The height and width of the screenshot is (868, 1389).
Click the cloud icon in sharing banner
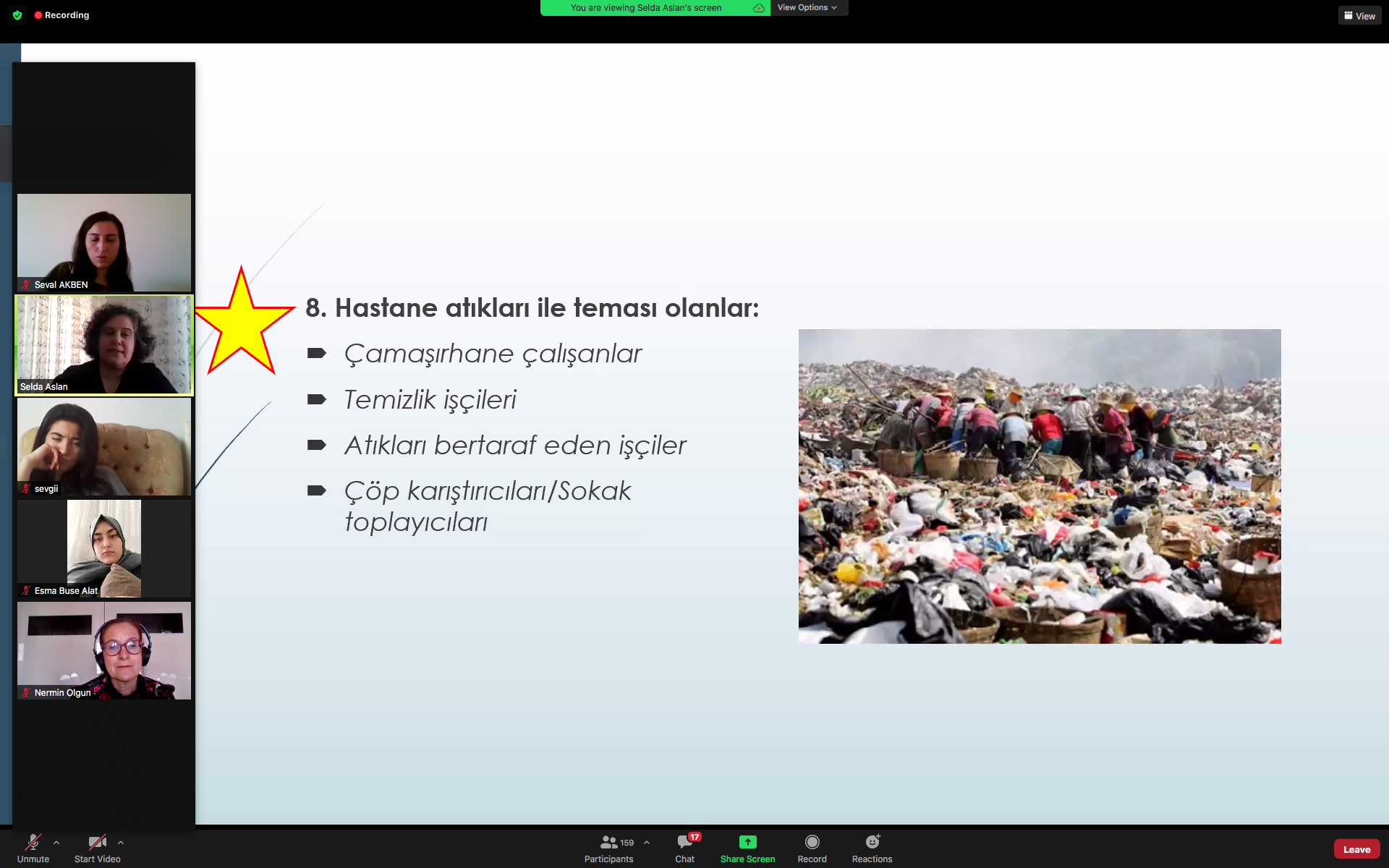click(x=758, y=8)
